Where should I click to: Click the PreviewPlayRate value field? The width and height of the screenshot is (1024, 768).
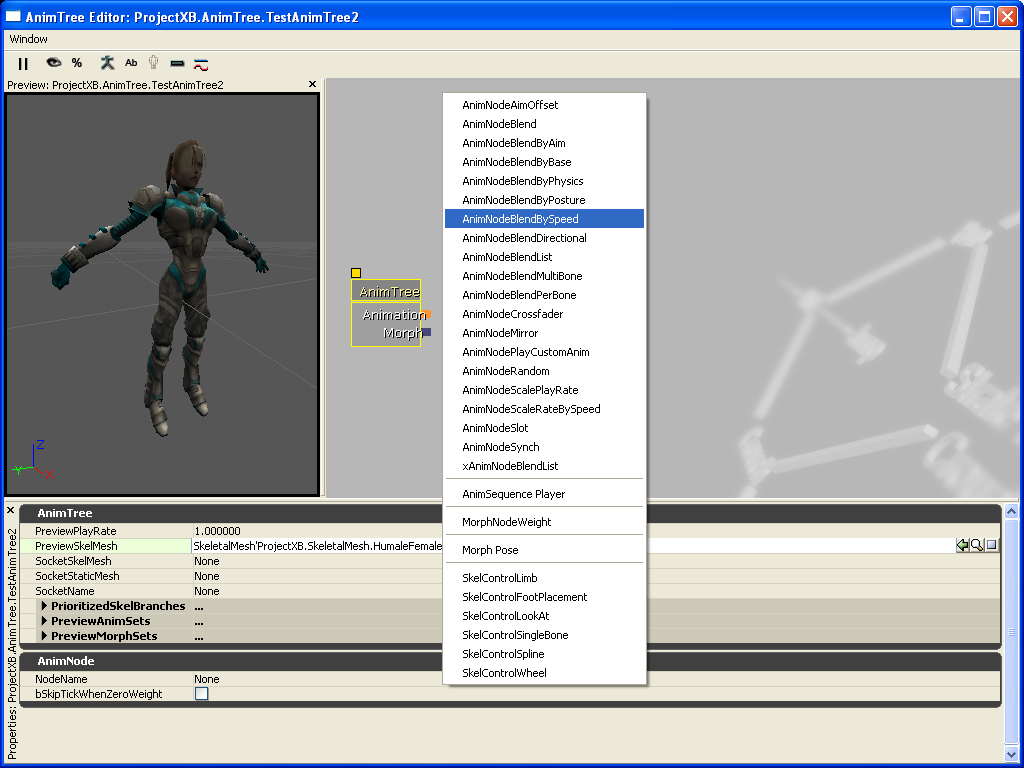coord(250,530)
